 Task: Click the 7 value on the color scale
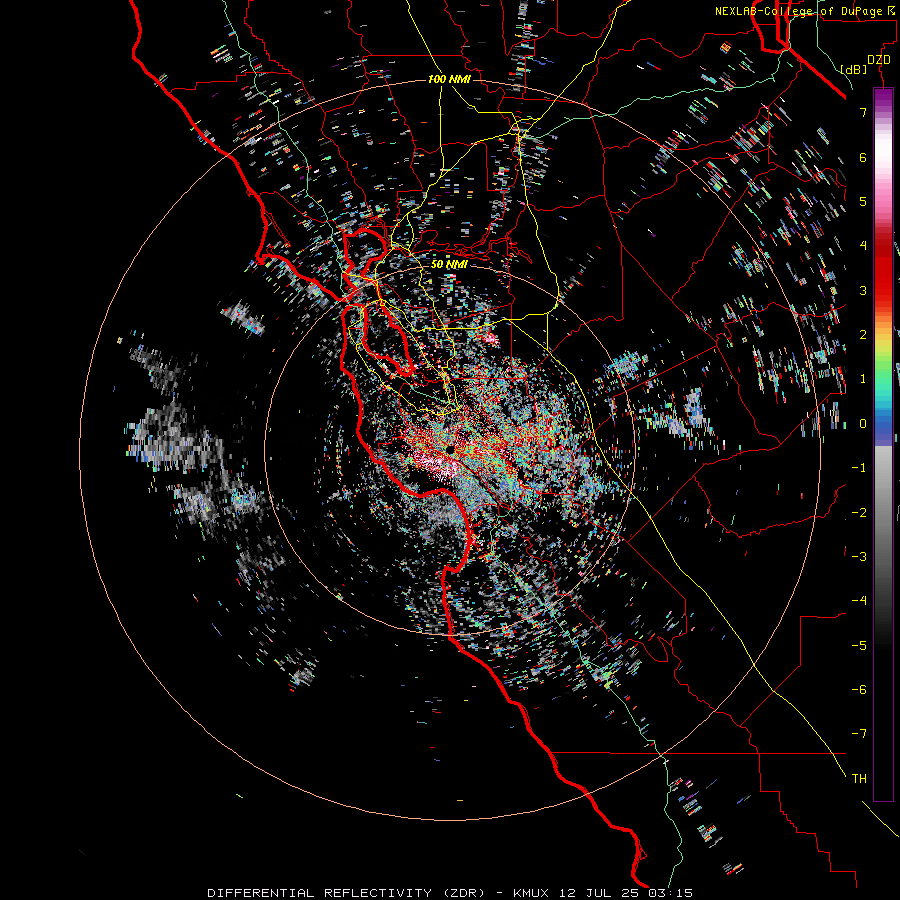click(x=863, y=112)
